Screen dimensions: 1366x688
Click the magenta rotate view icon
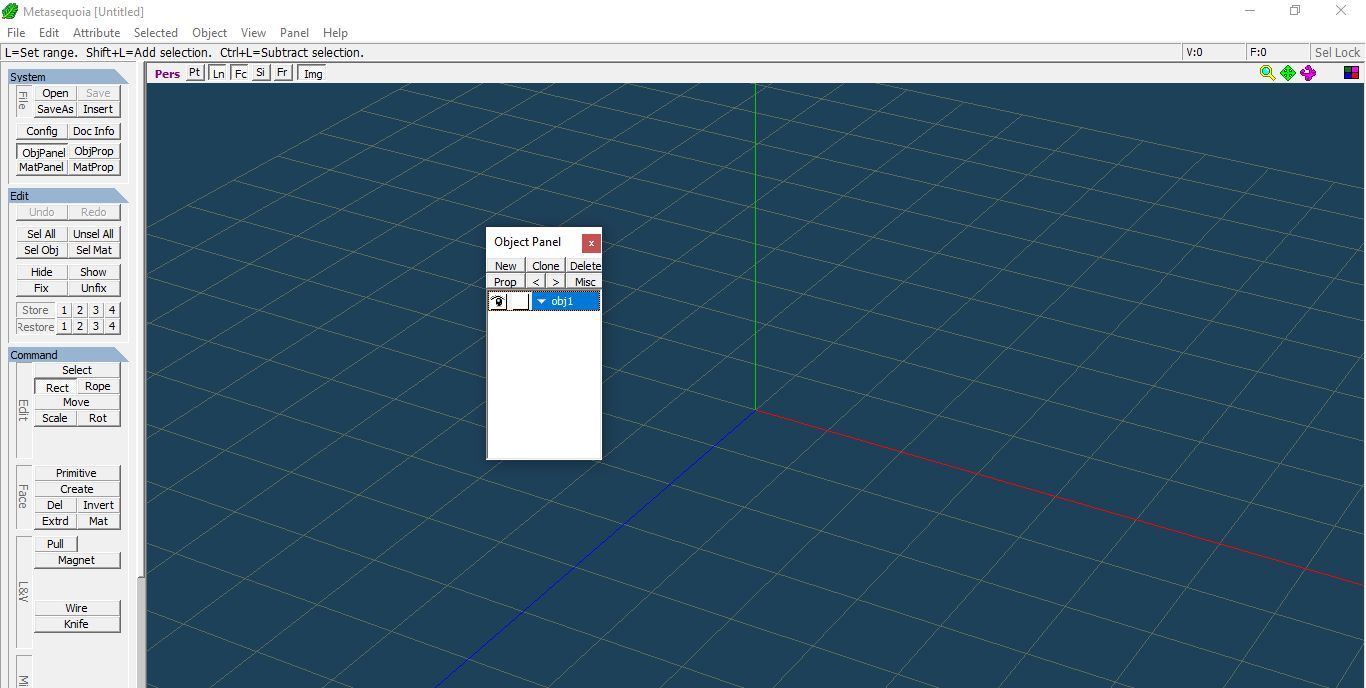coord(1308,73)
